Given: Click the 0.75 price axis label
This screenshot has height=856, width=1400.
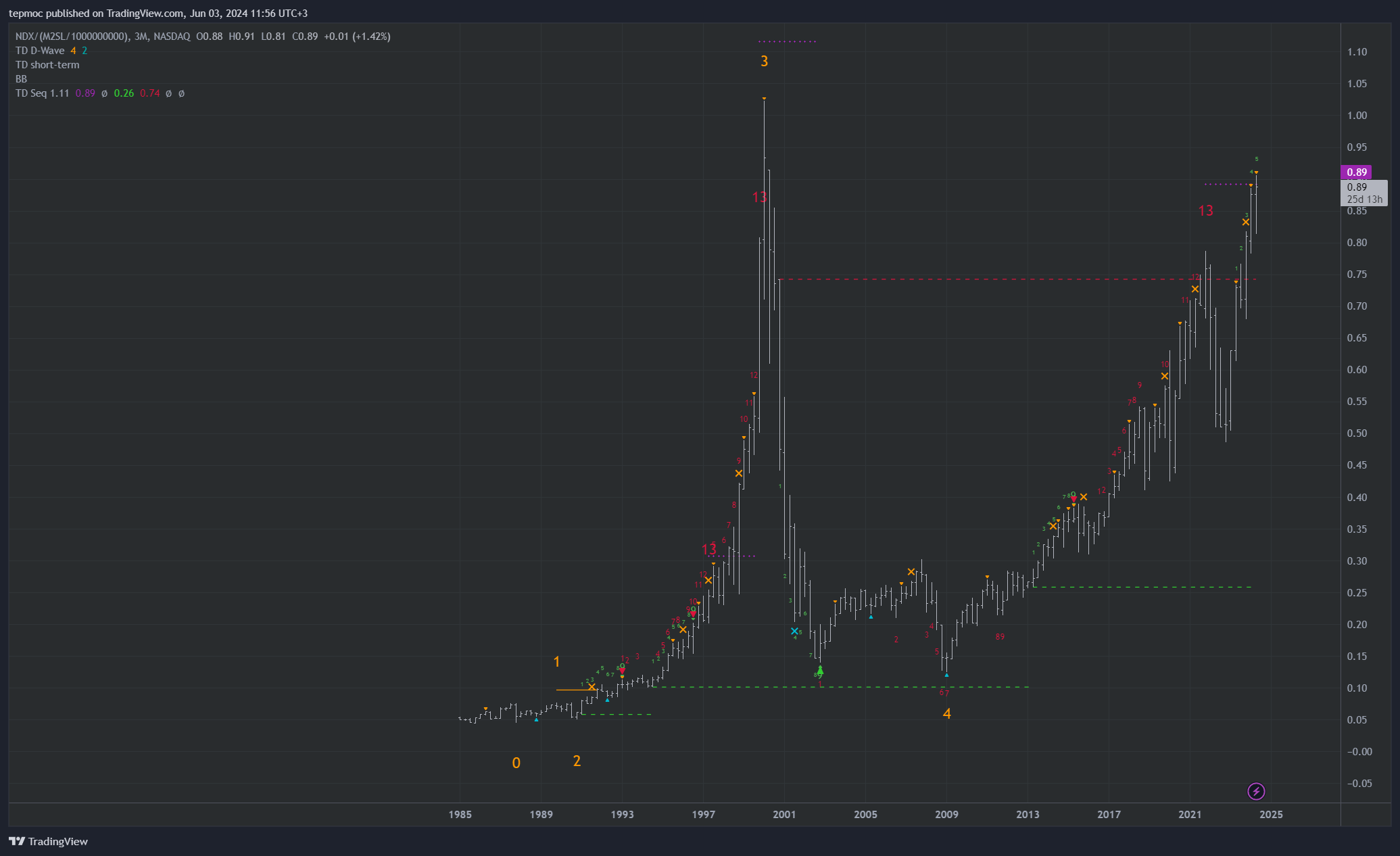Looking at the screenshot, I should 1357,275.
